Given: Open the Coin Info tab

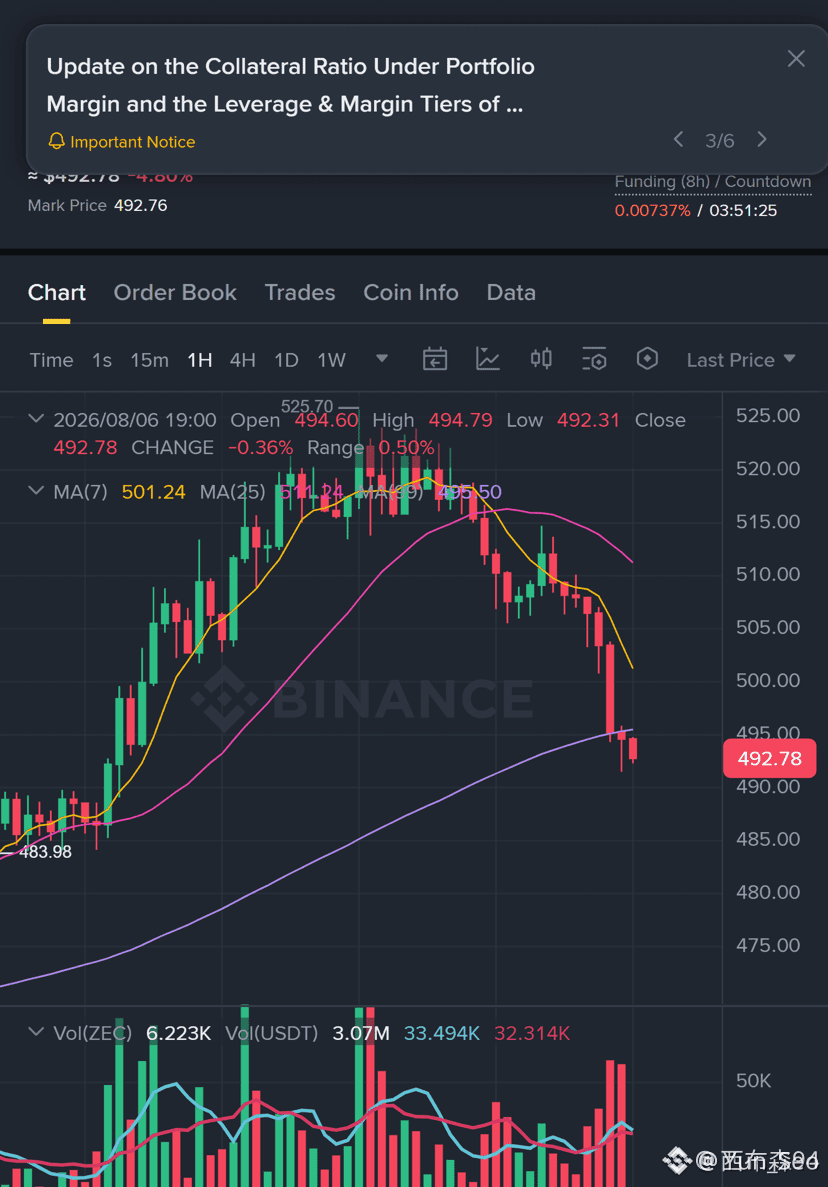Looking at the screenshot, I should pos(411,292).
